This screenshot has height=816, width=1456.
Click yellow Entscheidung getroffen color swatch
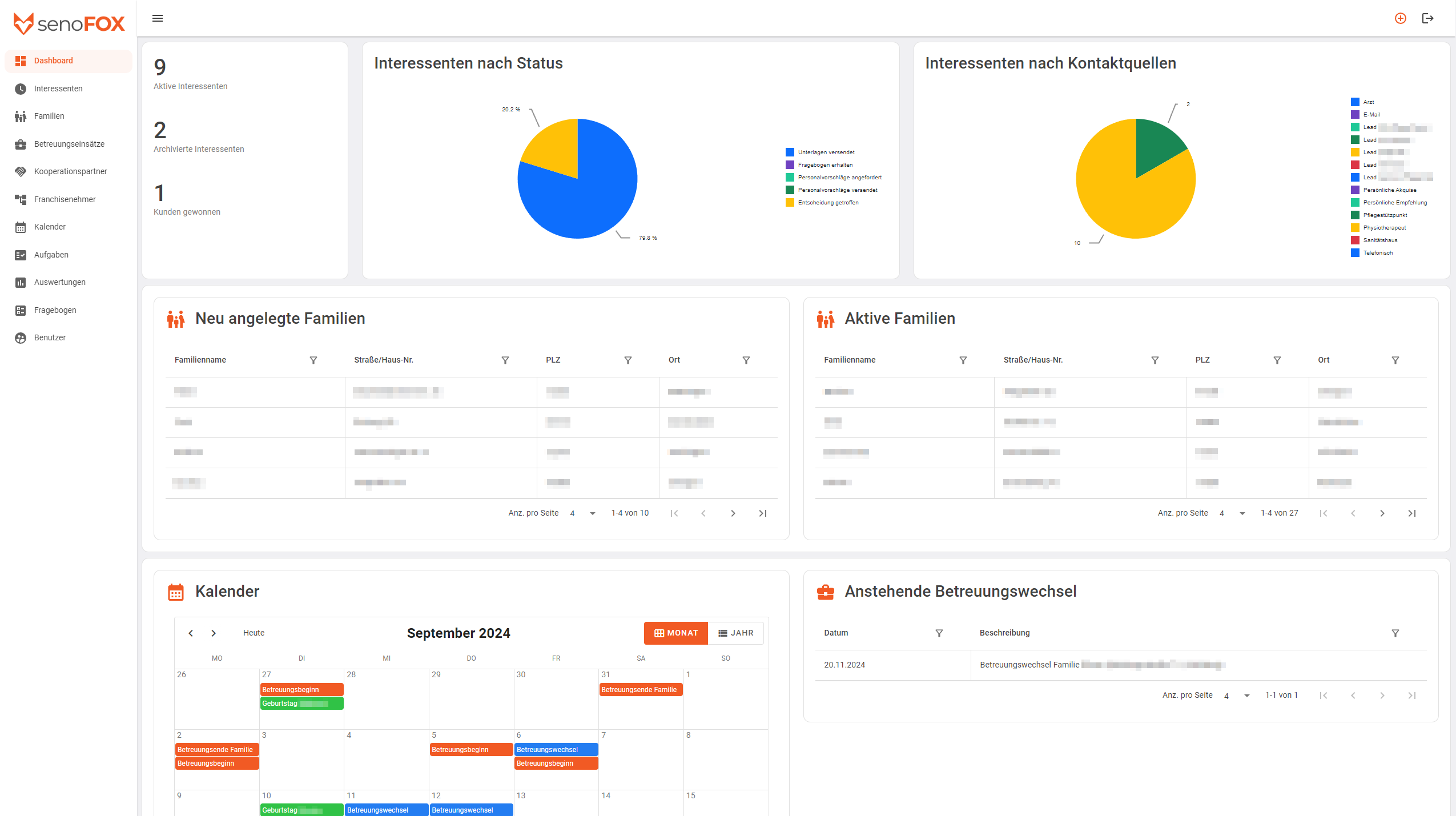pyautogui.click(x=790, y=203)
